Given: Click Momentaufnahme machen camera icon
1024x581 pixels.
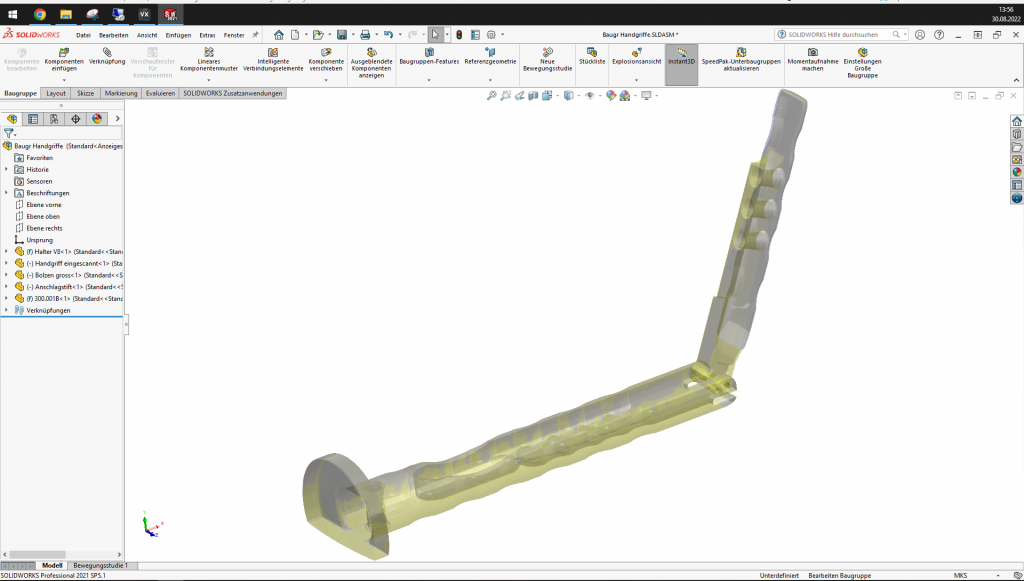Looking at the screenshot, I should (812, 56).
